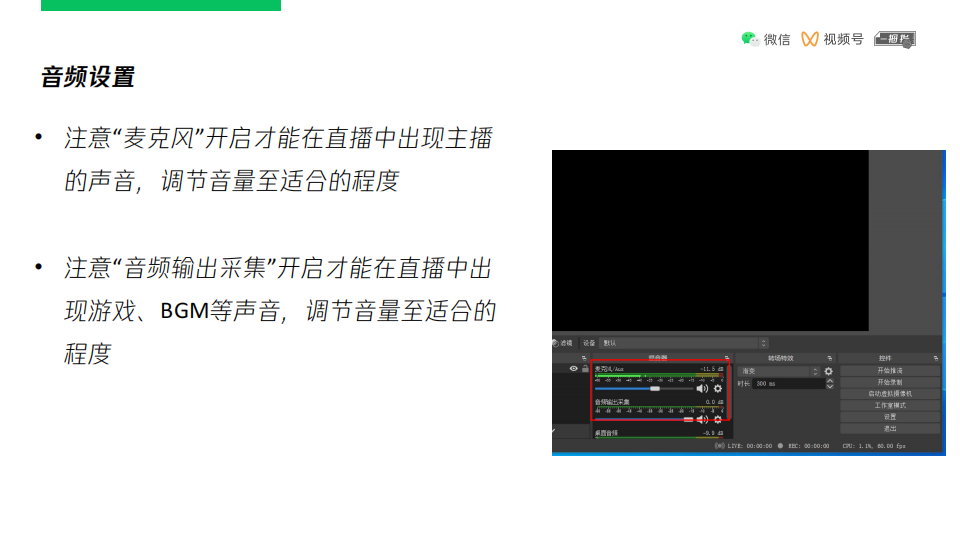Pop out the 混音器 dock panel
The image size is (960, 540).
point(727,358)
